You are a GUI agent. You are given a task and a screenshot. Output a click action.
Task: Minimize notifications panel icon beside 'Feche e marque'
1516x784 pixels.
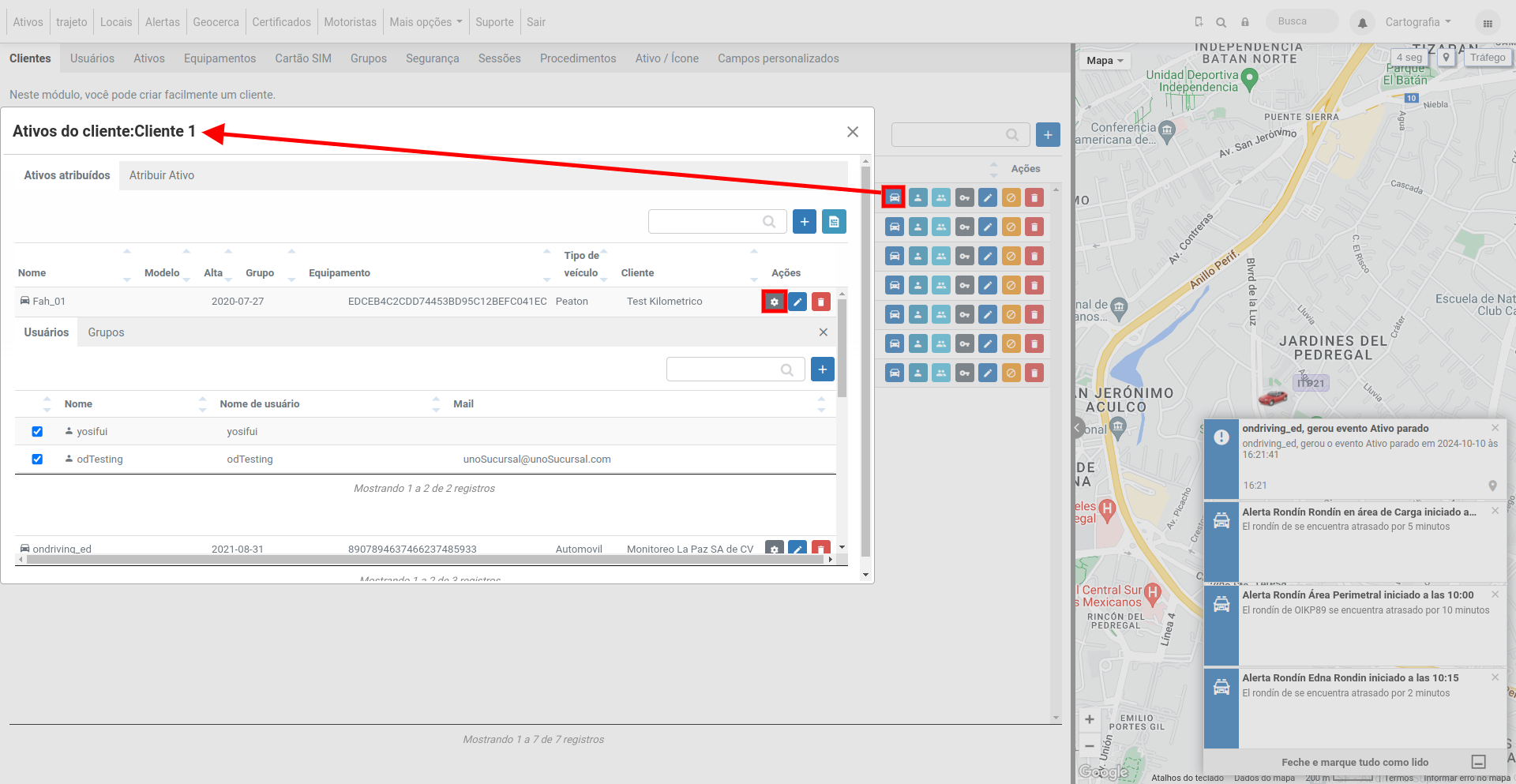[x=1479, y=762]
